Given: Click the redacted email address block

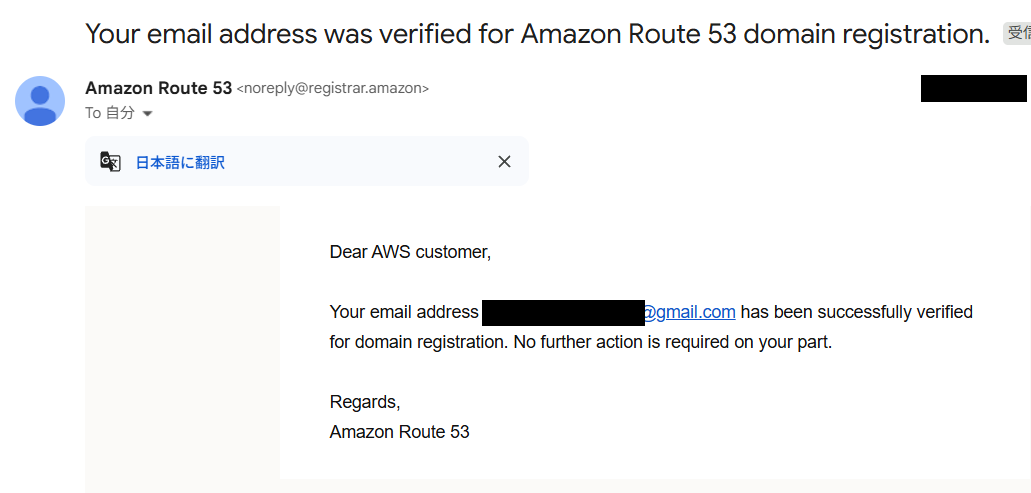Looking at the screenshot, I should coord(563,313).
